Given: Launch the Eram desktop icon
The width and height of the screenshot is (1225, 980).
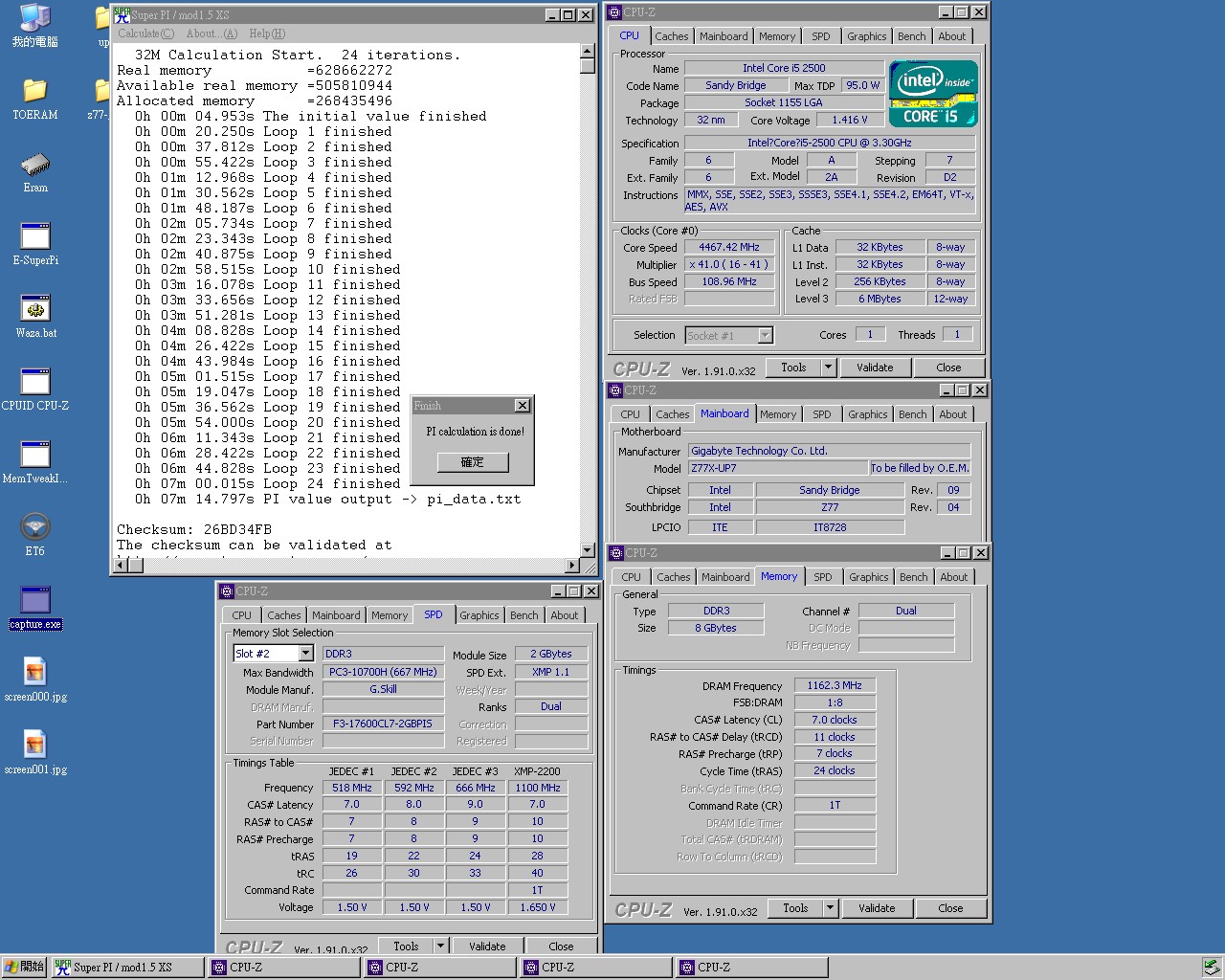Looking at the screenshot, I should pyautogui.click(x=35, y=172).
